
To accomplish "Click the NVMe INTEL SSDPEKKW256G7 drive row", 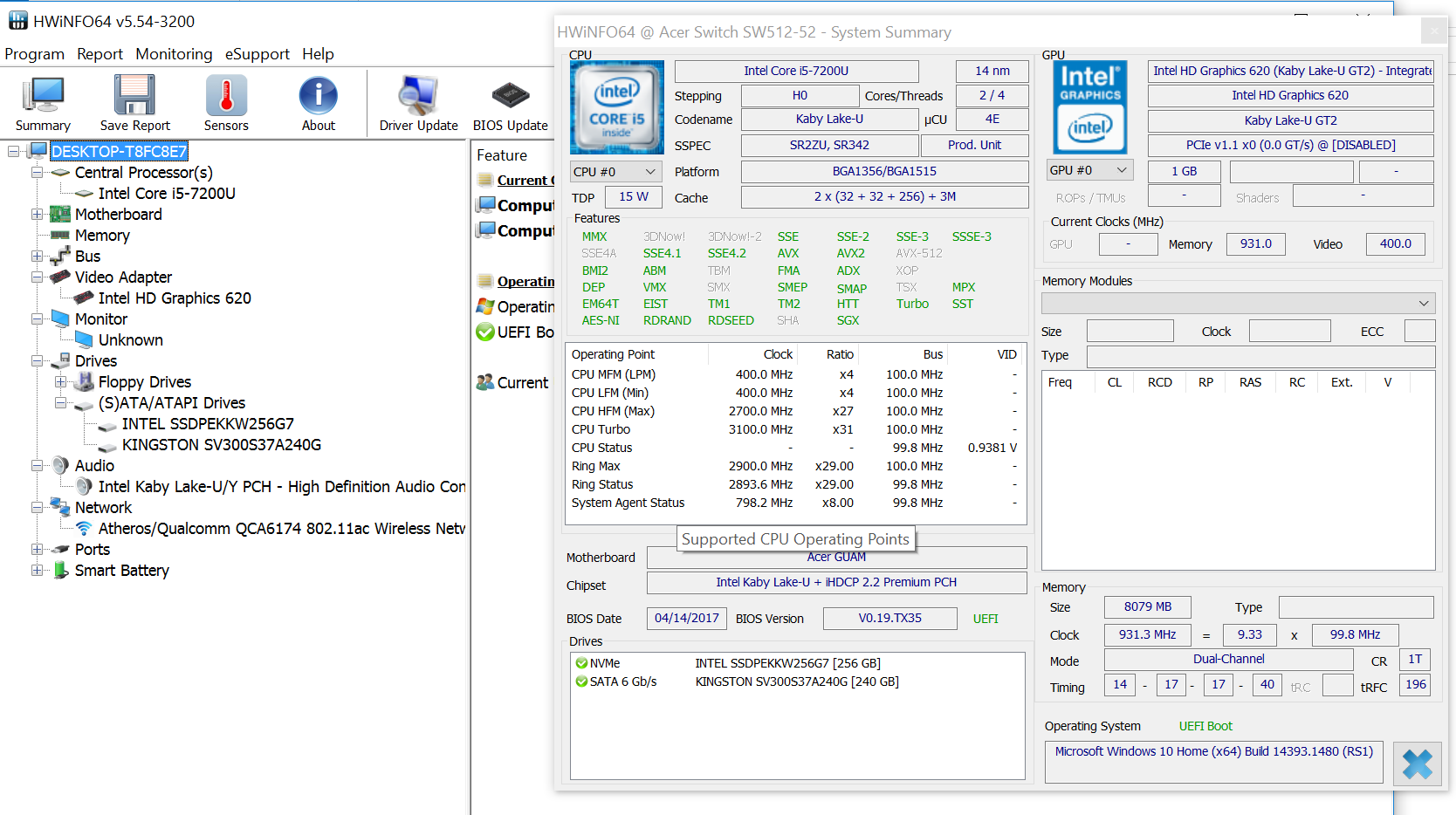I will (796, 663).
